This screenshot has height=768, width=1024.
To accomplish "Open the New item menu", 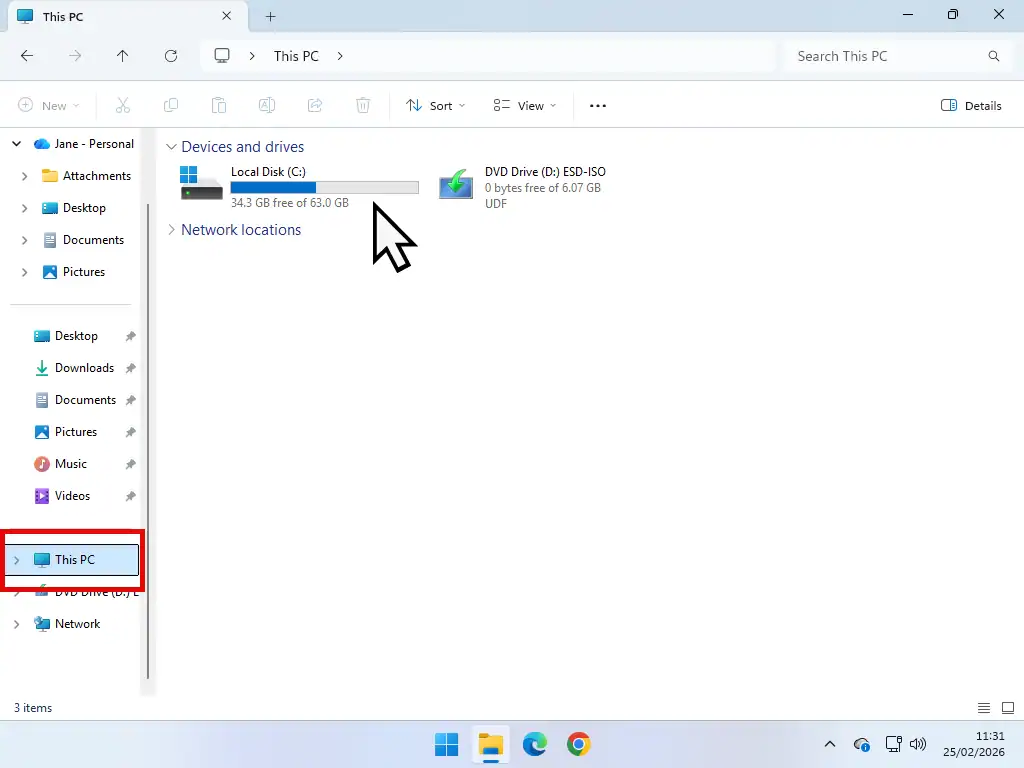I will click(x=48, y=105).
